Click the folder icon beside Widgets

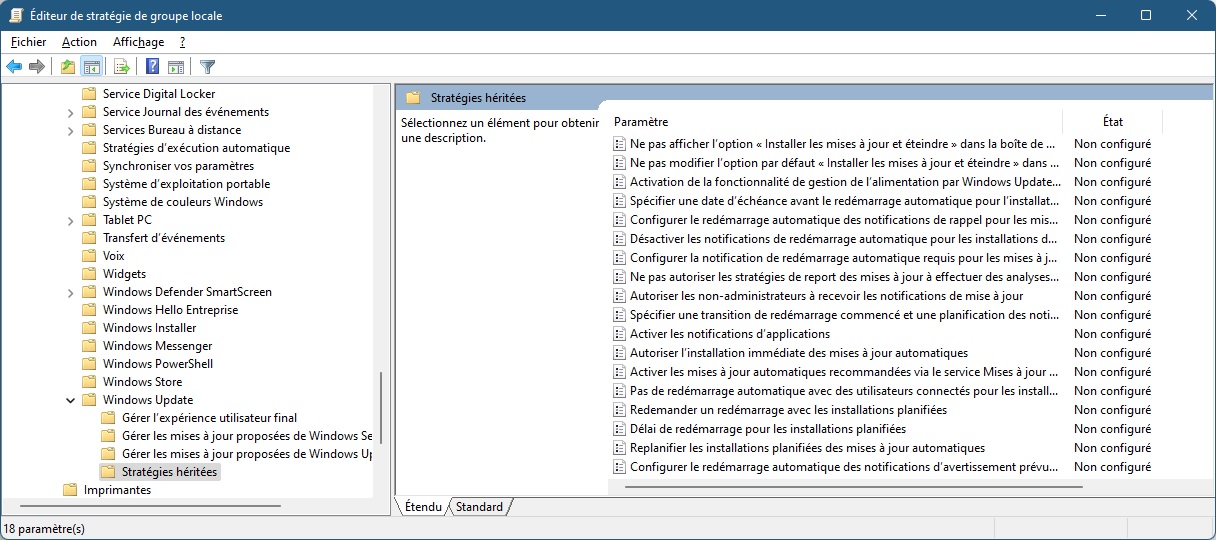pyautogui.click(x=89, y=274)
